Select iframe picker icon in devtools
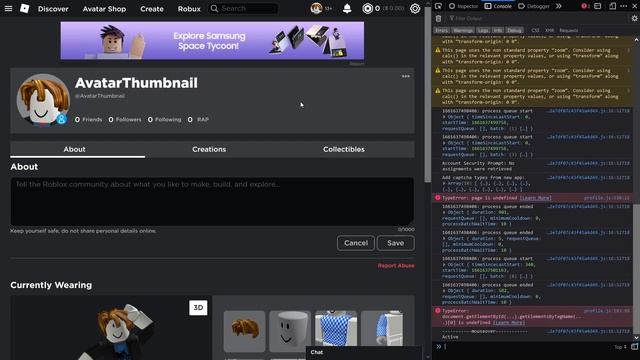This screenshot has width=640, height=360. pos(598,6)
